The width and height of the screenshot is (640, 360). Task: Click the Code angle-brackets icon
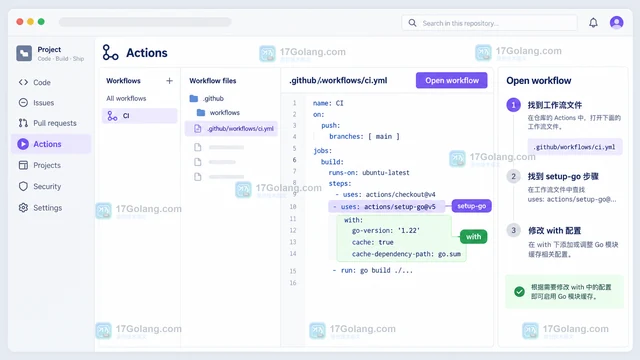coord(23,82)
